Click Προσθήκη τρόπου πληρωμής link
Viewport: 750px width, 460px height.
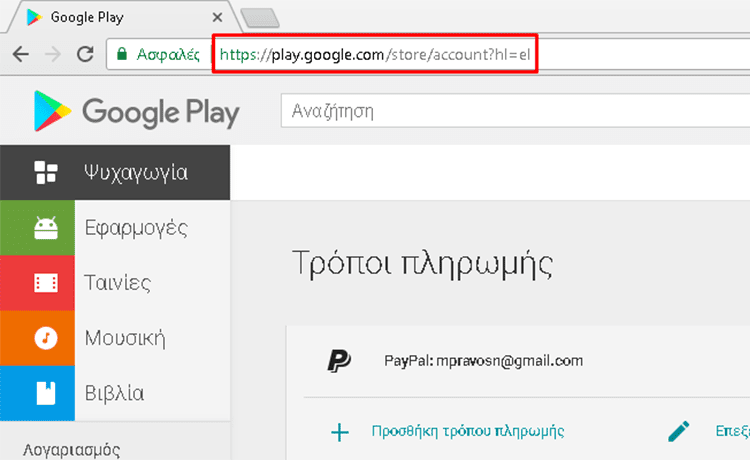coord(468,431)
